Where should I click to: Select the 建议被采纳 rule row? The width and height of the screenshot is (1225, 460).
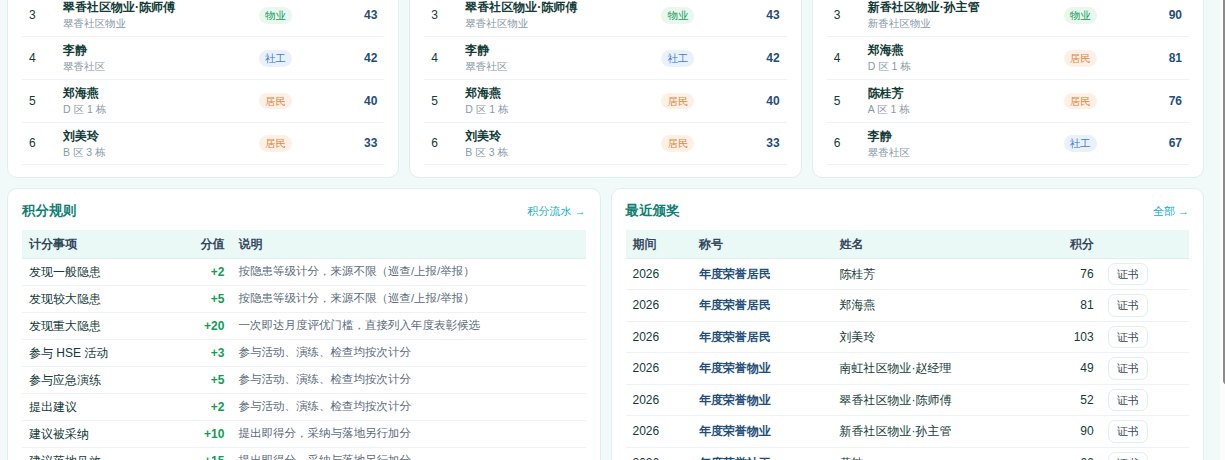304,434
